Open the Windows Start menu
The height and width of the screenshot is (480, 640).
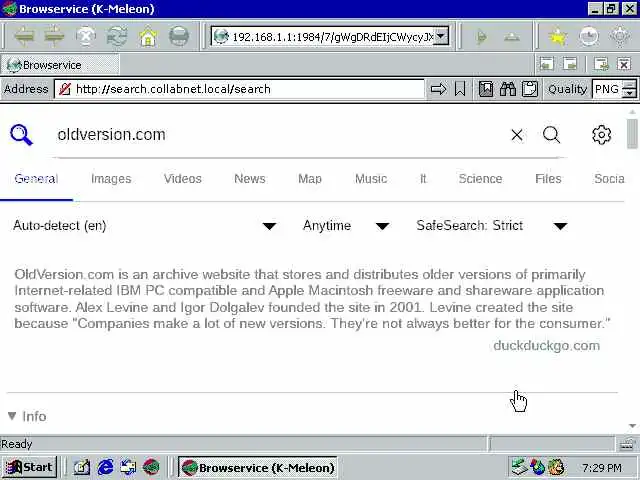(29, 467)
